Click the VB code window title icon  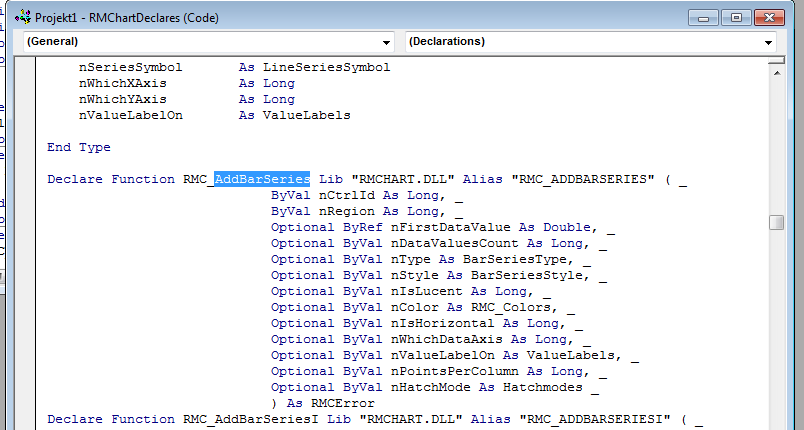click(23, 18)
